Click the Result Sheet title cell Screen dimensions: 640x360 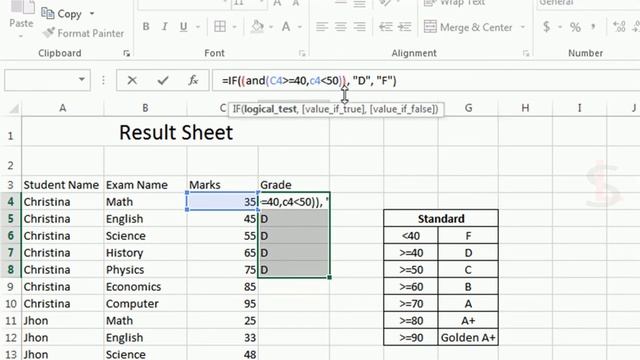tap(176, 133)
